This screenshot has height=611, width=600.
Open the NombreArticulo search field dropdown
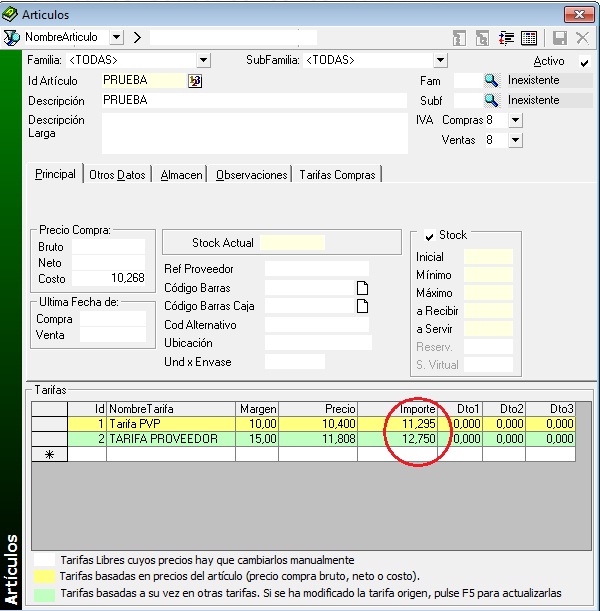point(116,37)
